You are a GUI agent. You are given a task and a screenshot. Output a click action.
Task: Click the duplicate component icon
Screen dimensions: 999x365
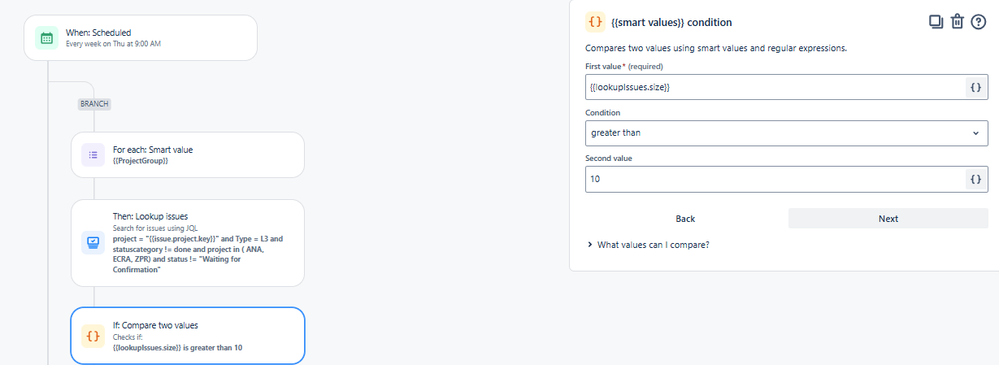(935, 22)
